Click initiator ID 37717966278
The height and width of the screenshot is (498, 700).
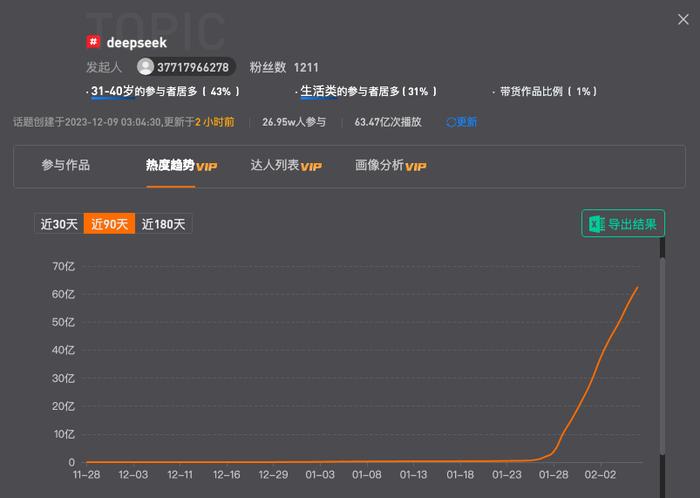pos(193,67)
